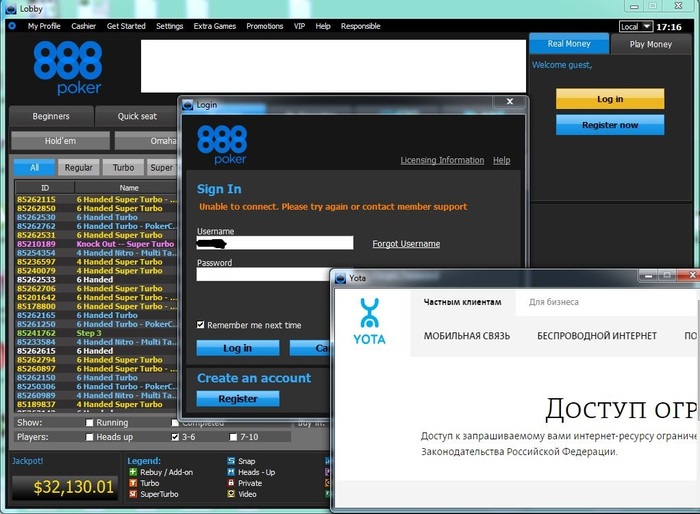Select tournament row 85262533 6 Handed
The image size is (700, 514).
click(96, 280)
